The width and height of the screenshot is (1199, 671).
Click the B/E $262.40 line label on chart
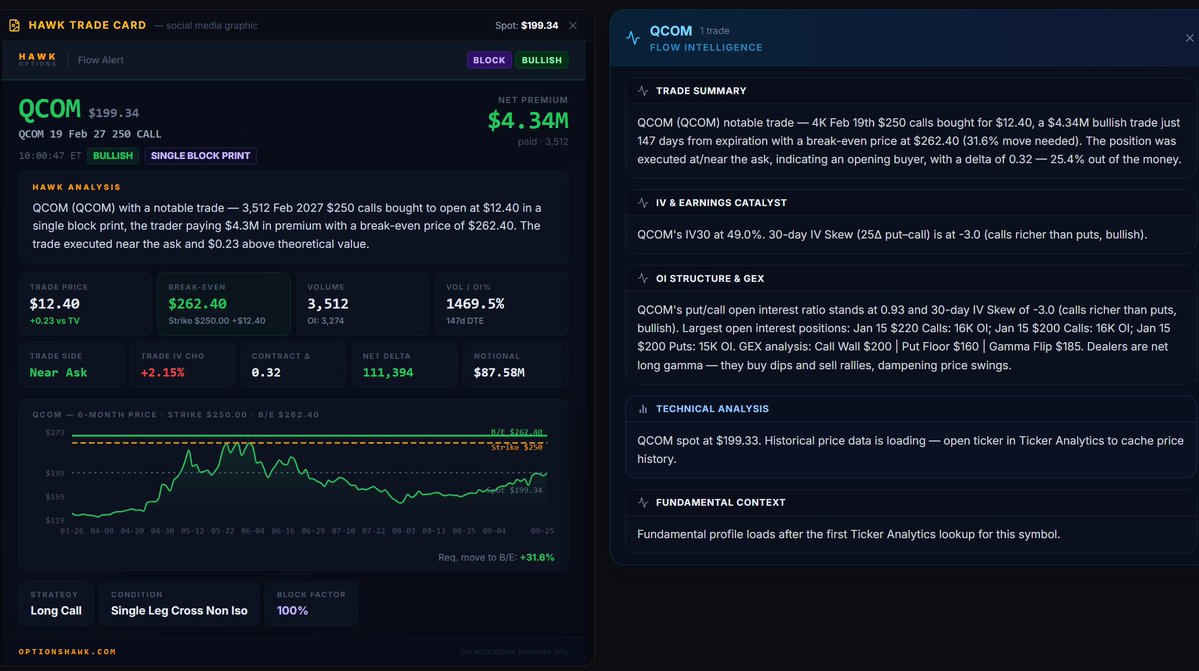point(516,432)
